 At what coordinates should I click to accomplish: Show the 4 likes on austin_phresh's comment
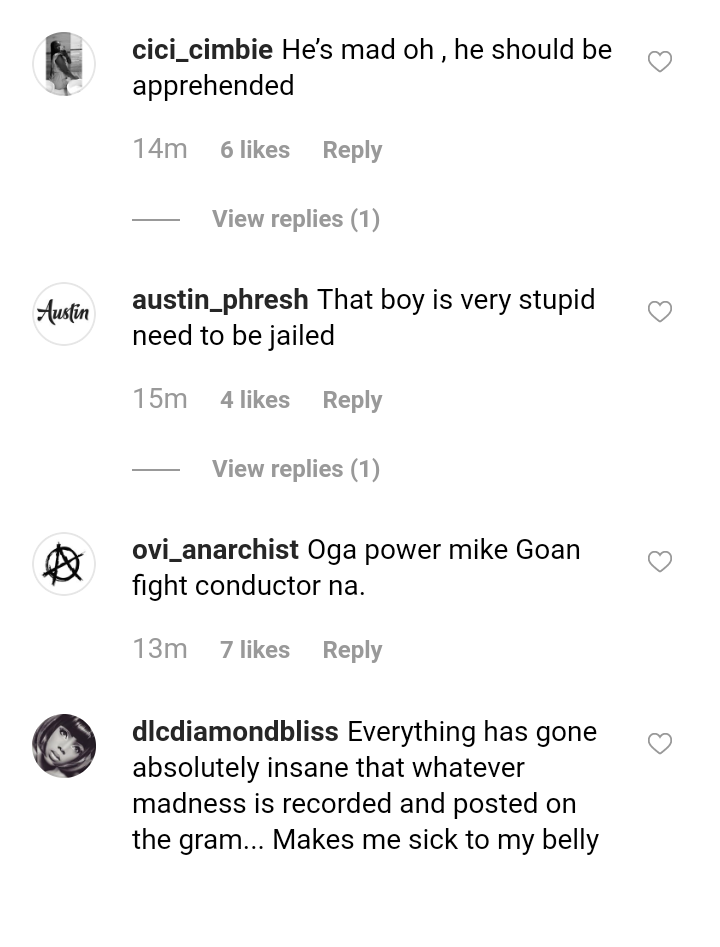pos(255,400)
